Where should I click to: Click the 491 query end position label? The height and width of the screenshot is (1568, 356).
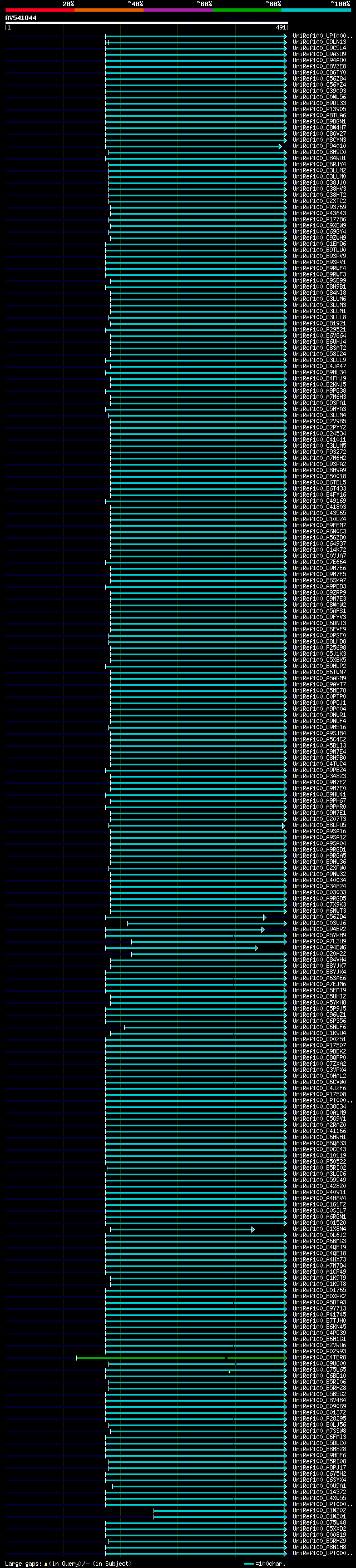[x=280, y=27]
